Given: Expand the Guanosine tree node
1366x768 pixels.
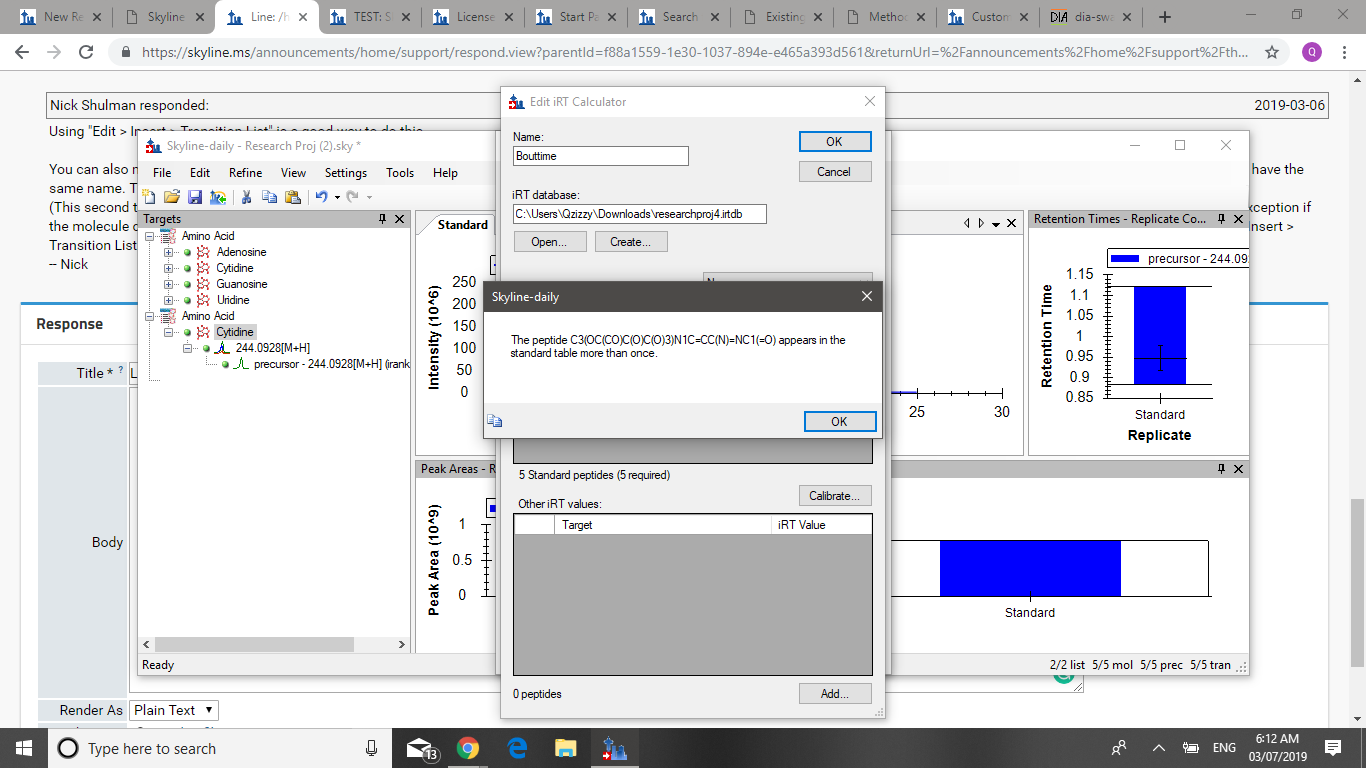Looking at the screenshot, I should (168, 284).
